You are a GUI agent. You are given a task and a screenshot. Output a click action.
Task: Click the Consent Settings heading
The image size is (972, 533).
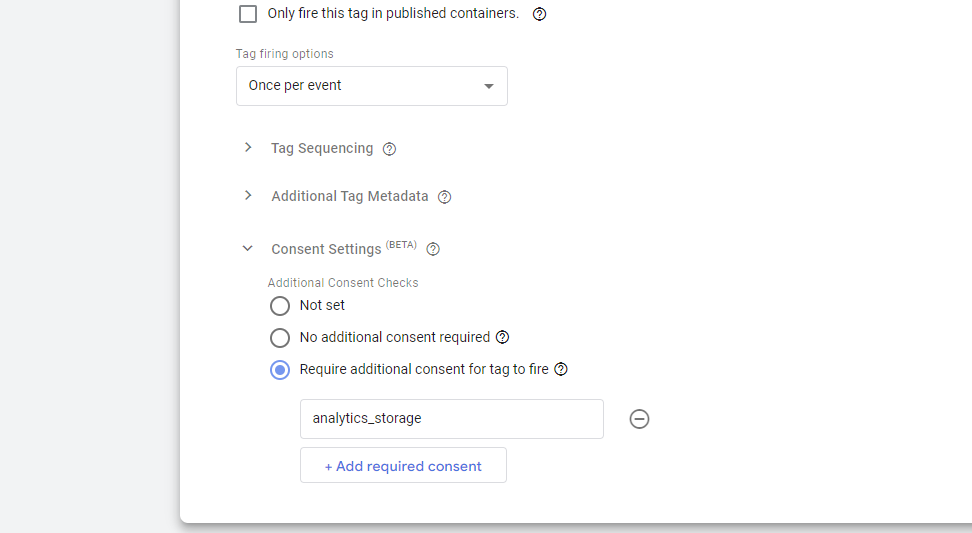click(326, 249)
